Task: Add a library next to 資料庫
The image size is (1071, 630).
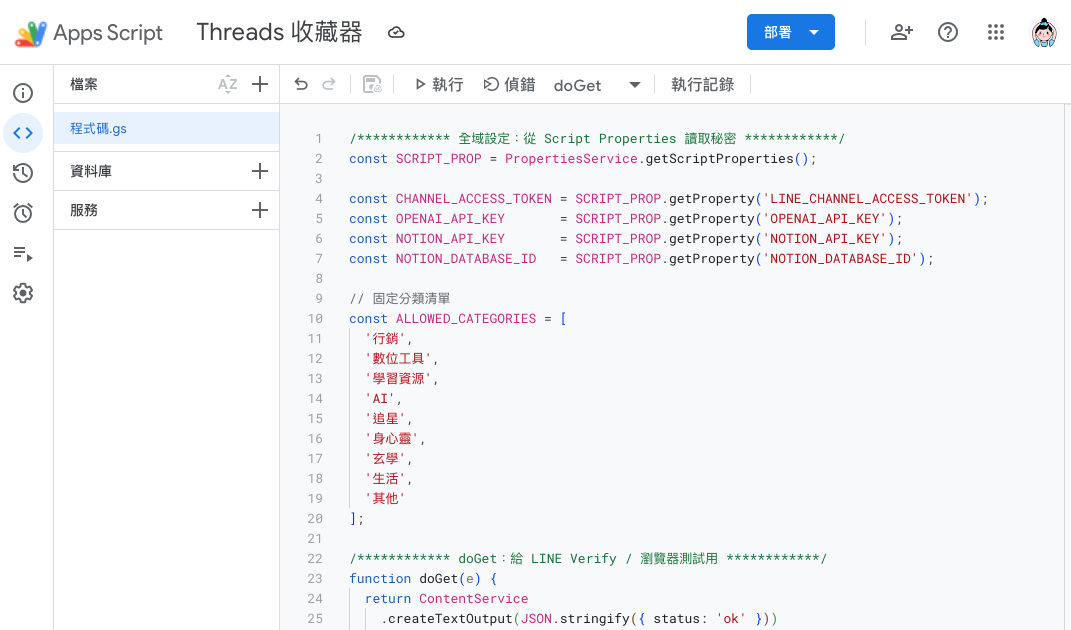Action: click(260, 171)
